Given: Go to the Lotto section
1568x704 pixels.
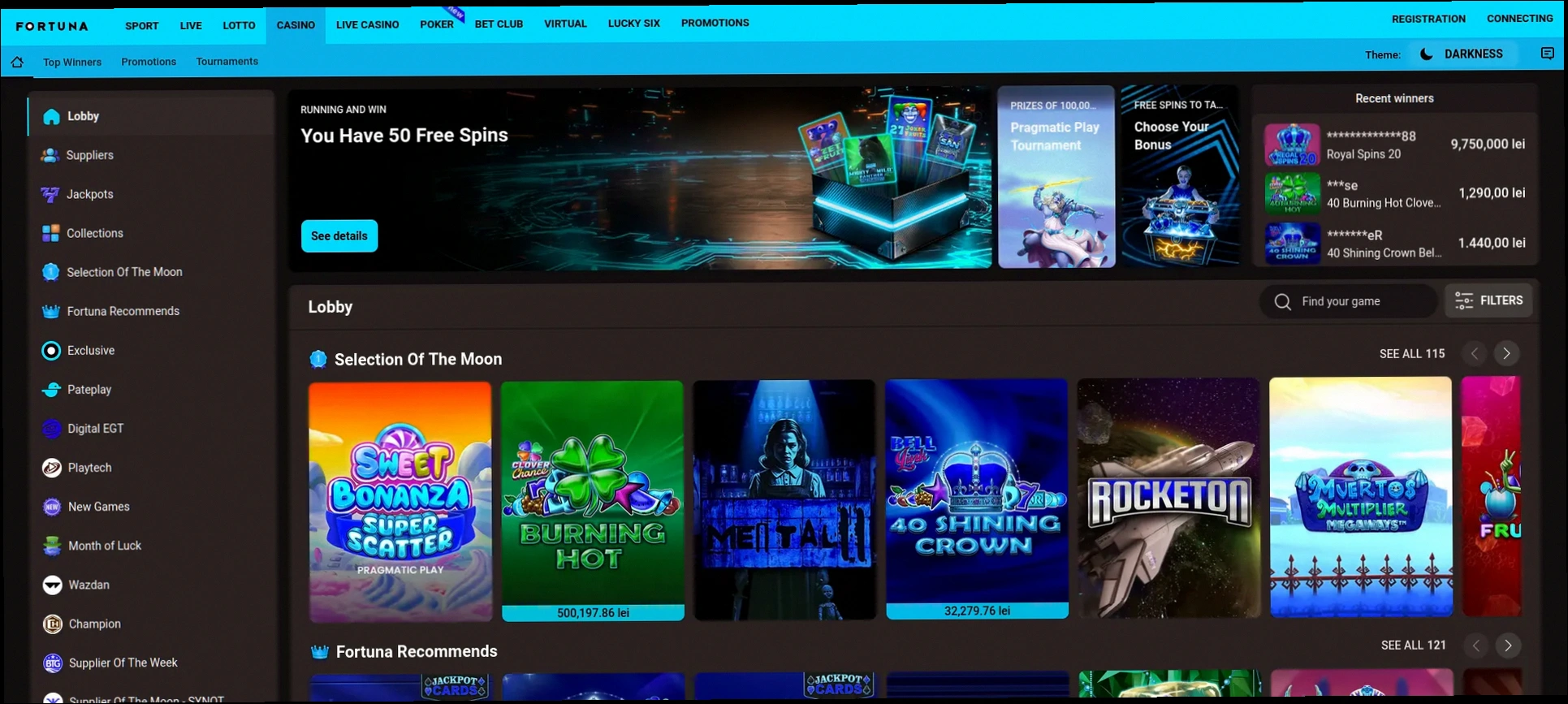Looking at the screenshot, I should tap(239, 26).
